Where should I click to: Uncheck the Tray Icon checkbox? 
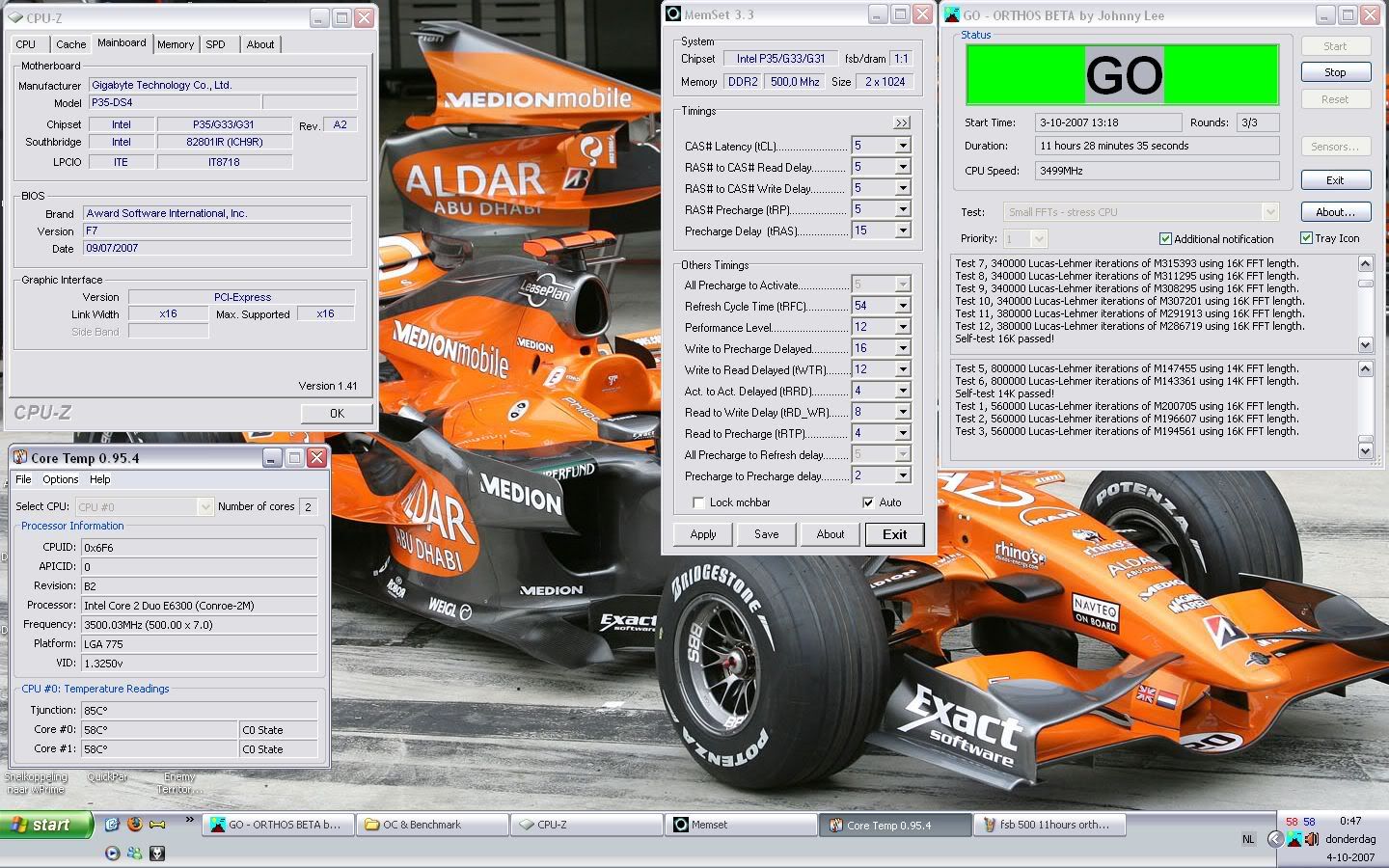(1306, 238)
